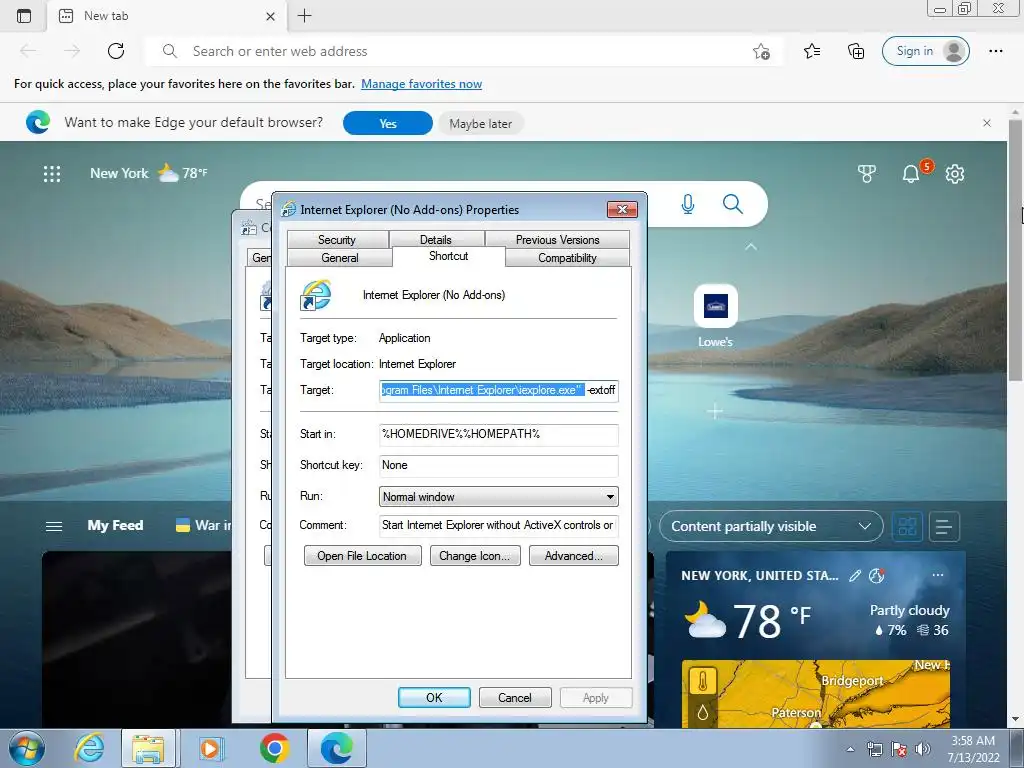
Task: Open the Windows Start menu
Action: pyautogui.click(x=26, y=748)
